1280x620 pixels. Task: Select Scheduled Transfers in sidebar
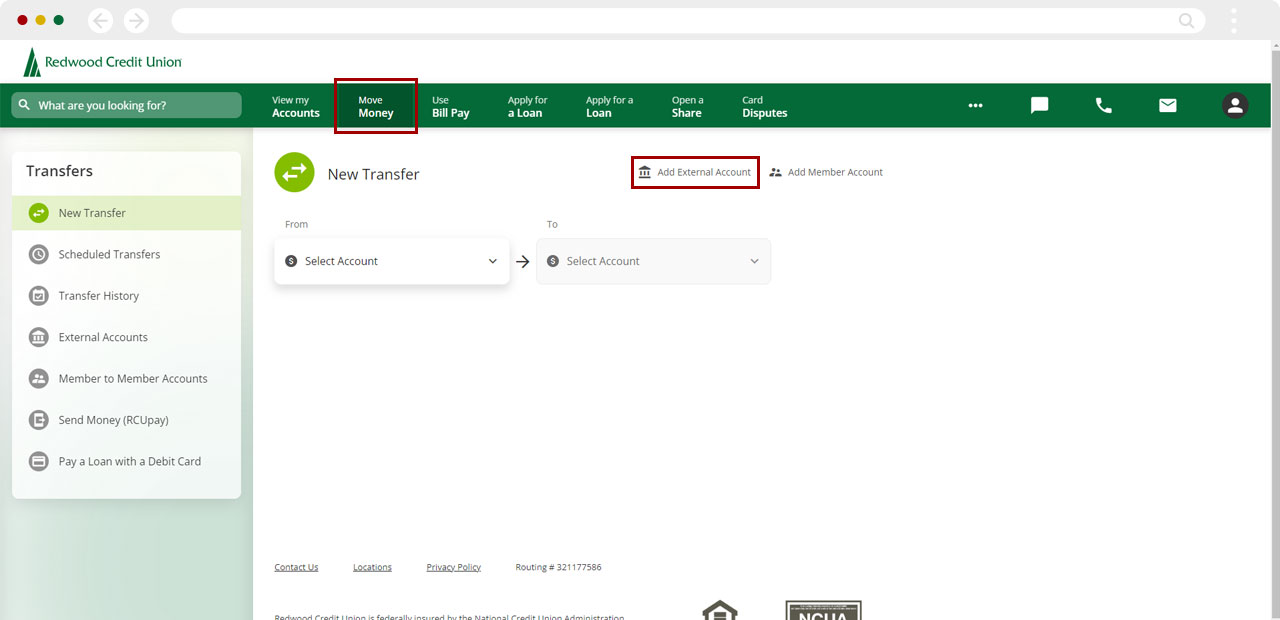pyautogui.click(x=126, y=254)
